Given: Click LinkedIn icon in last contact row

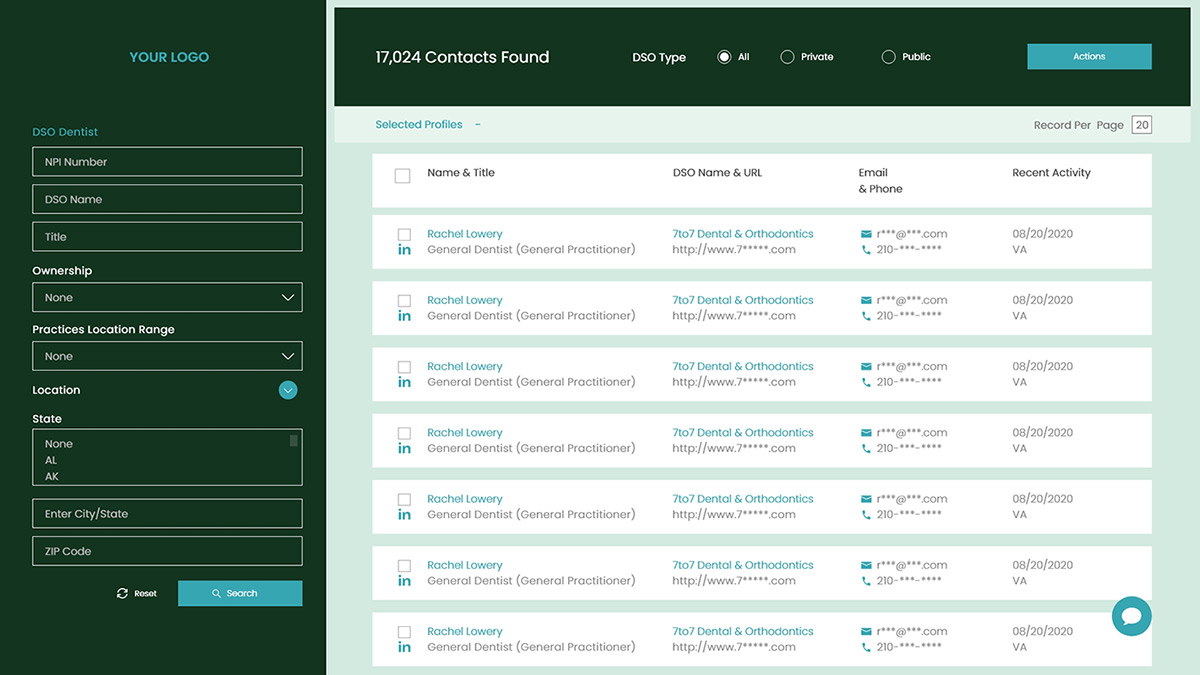Looking at the screenshot, I should (x=404, y=648).
